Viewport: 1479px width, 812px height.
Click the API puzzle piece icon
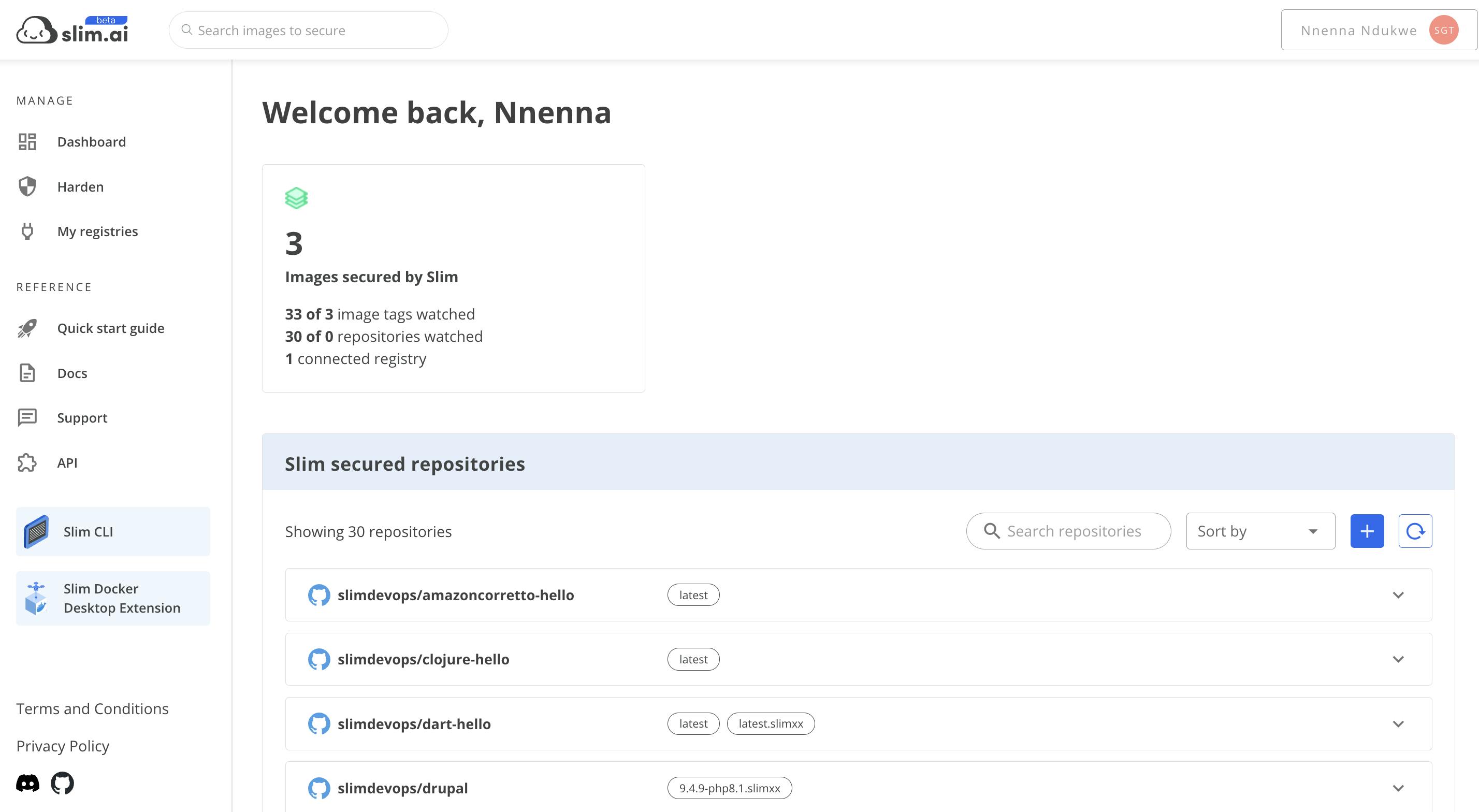[x=27, y=462]
